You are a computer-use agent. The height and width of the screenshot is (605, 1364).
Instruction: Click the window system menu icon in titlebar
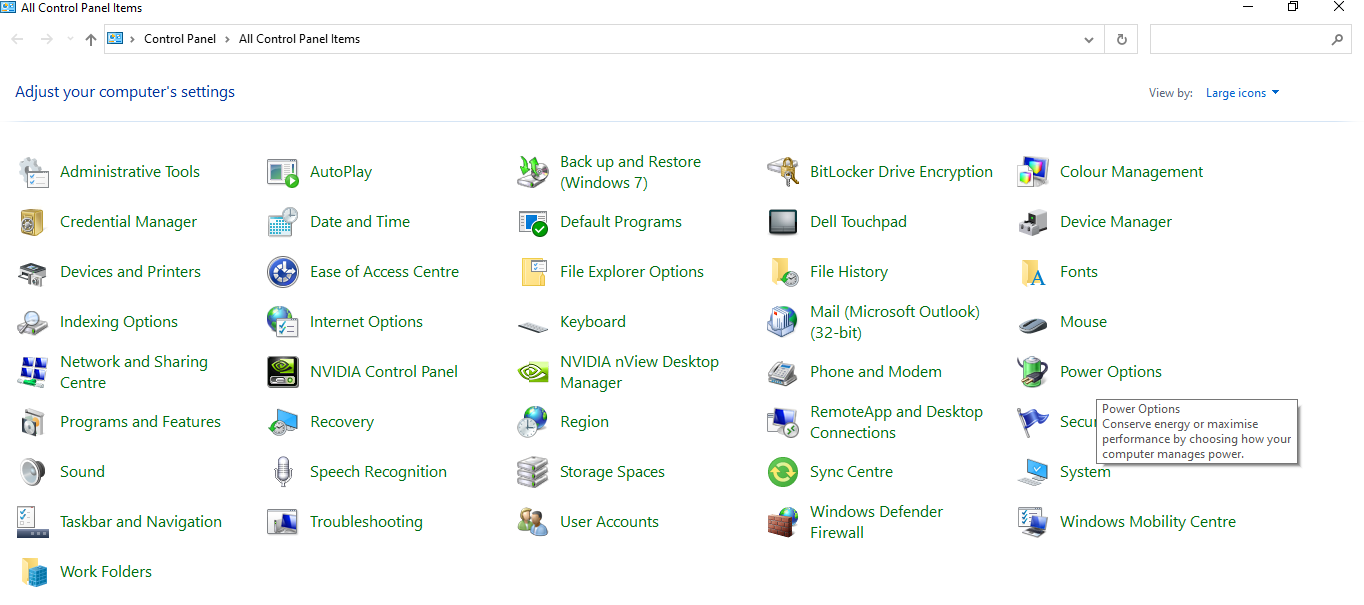pos(9,7)
